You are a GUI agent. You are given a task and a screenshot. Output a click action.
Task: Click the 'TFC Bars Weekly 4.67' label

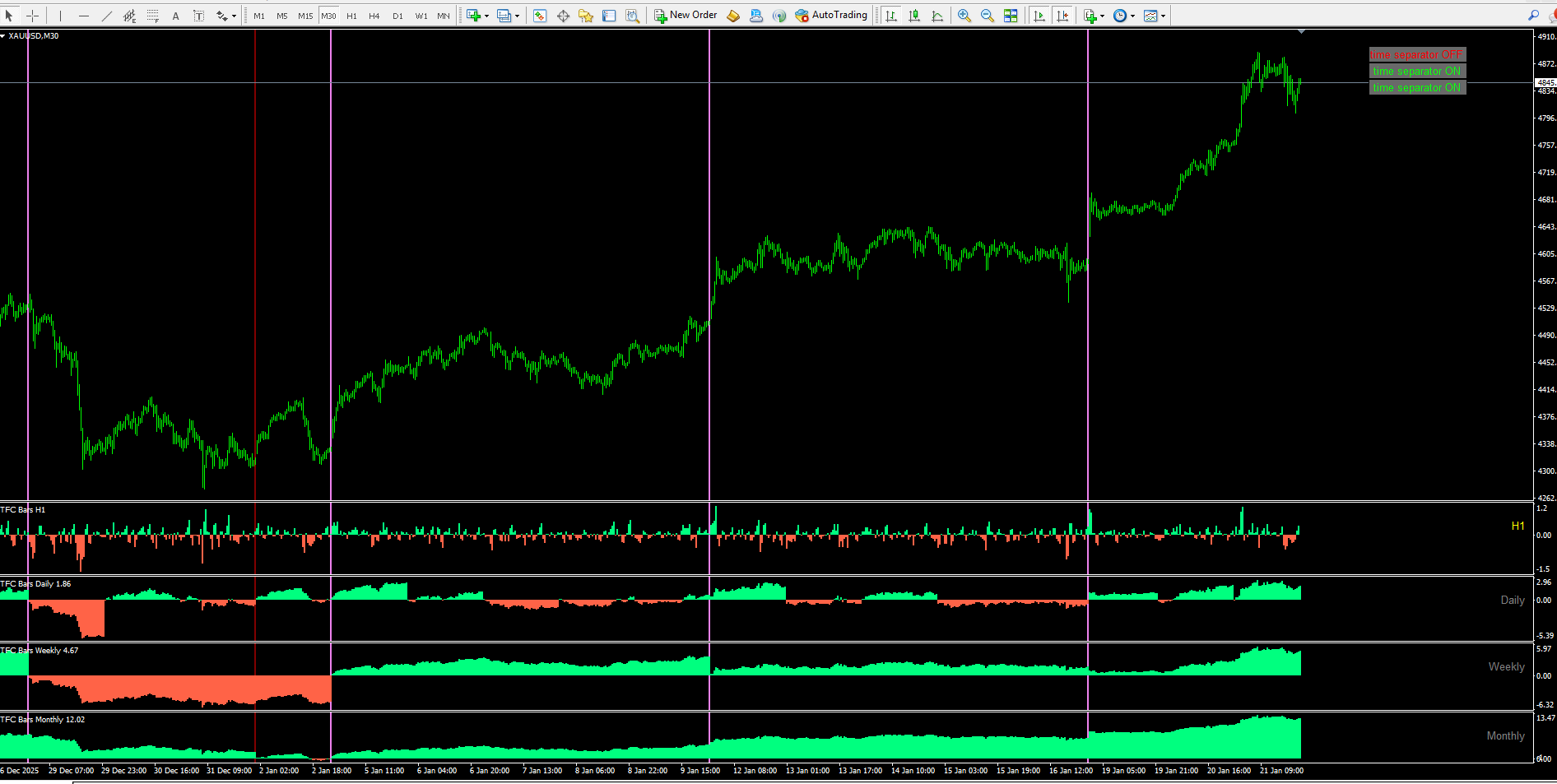[x=40, y=651]
